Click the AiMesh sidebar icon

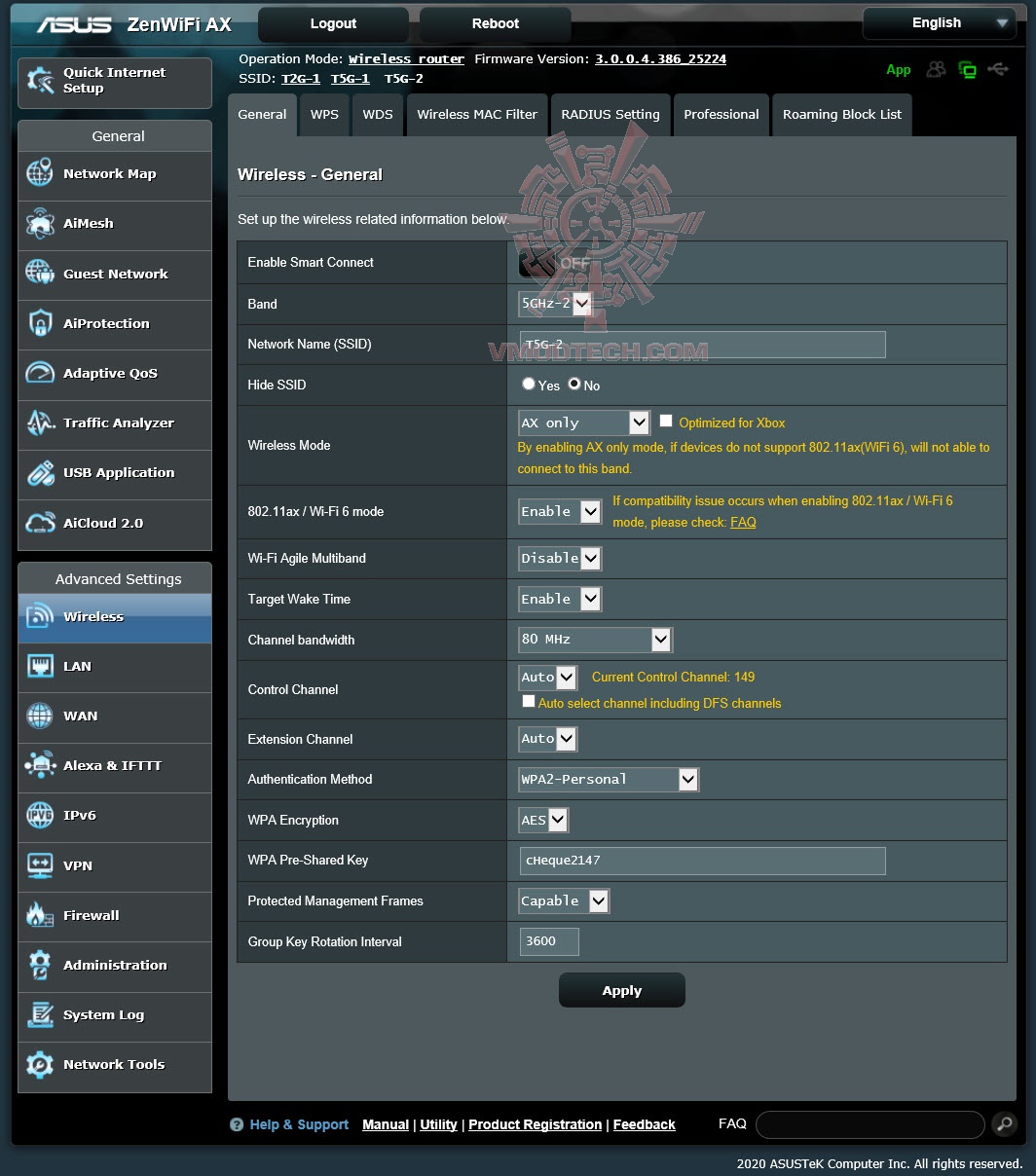point(40,224)
